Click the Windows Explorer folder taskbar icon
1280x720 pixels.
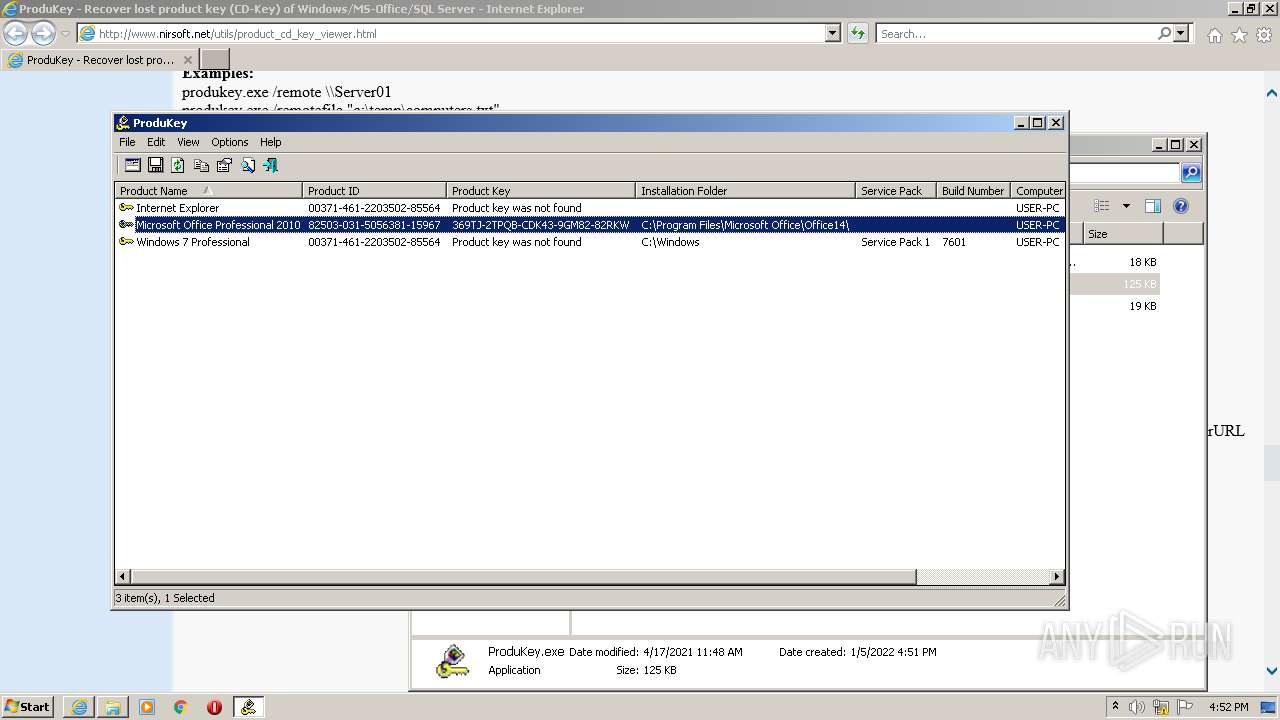click(x=113, y=707)
